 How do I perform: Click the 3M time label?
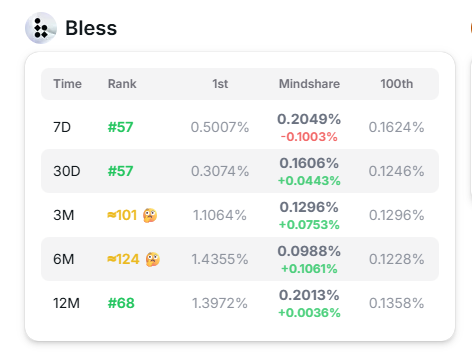[64, 215]
